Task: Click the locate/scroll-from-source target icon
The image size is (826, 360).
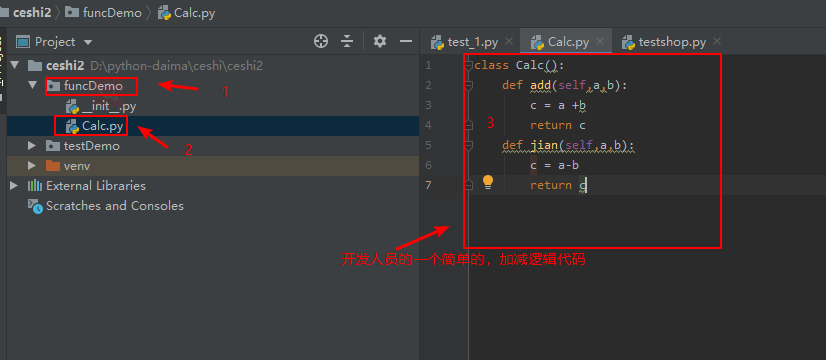Action: tap(321, 41)
